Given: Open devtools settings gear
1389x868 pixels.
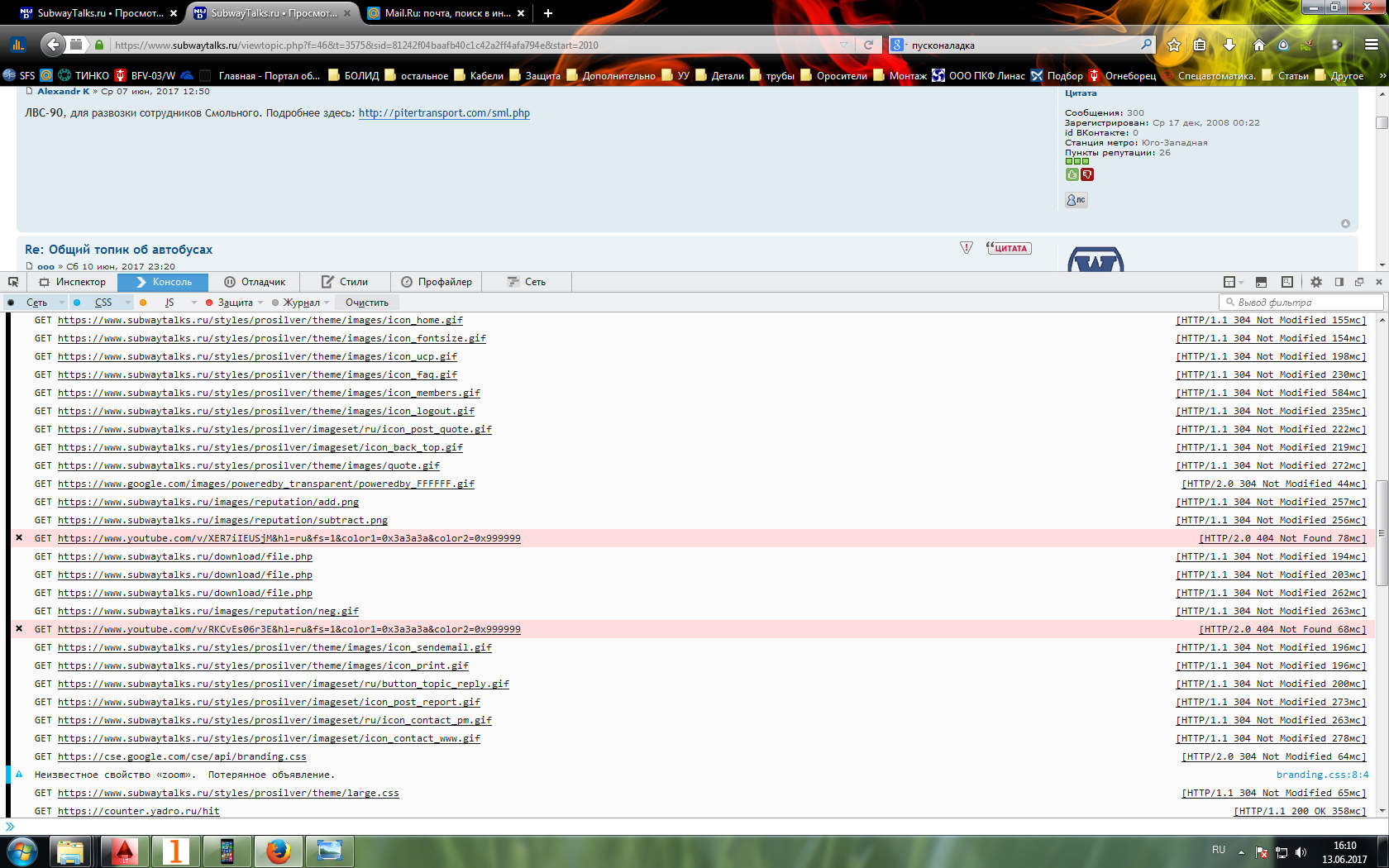Looking at the screenshot, I should pos(1316,282).
